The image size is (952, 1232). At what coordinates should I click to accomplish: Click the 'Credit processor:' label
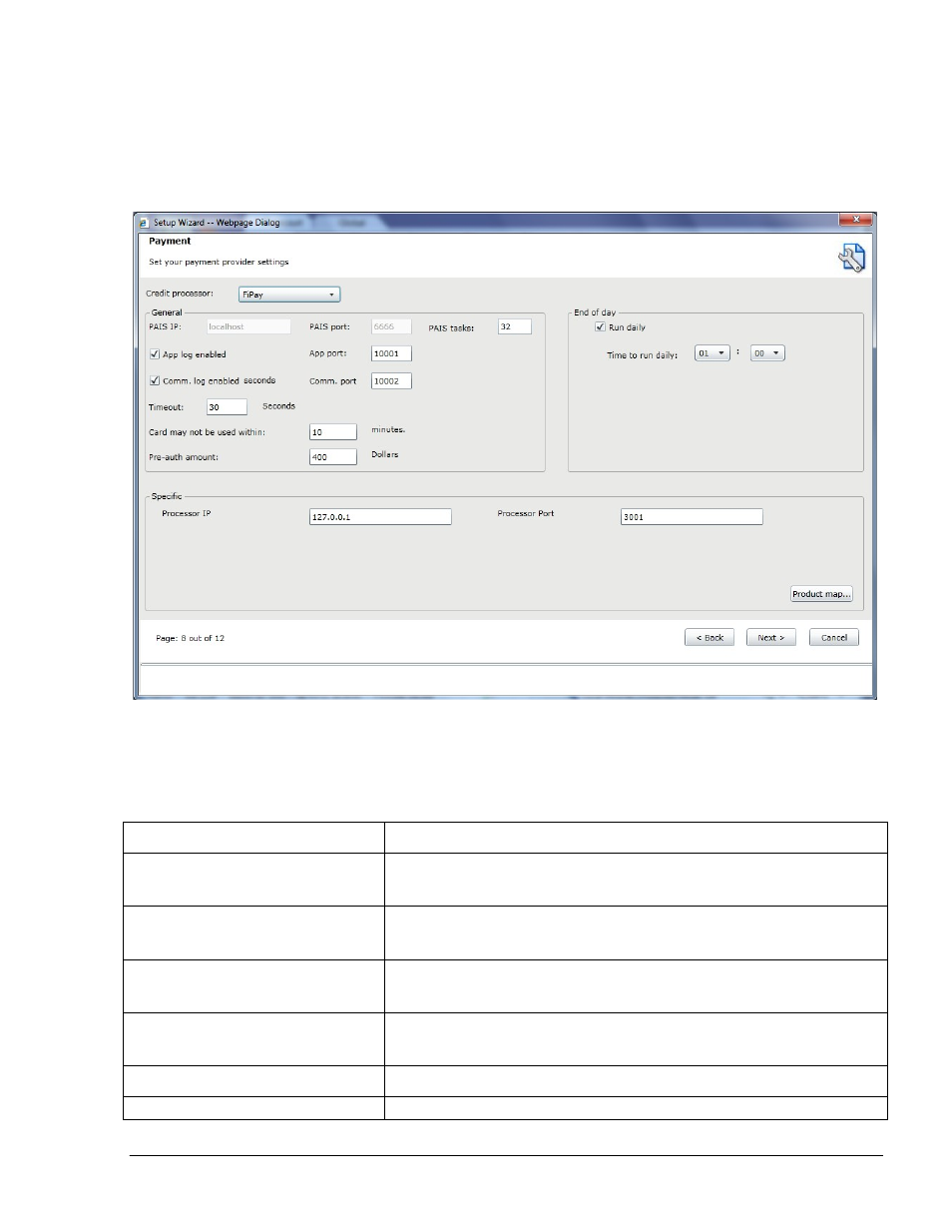pyautogui.click(x=180, y=294)
